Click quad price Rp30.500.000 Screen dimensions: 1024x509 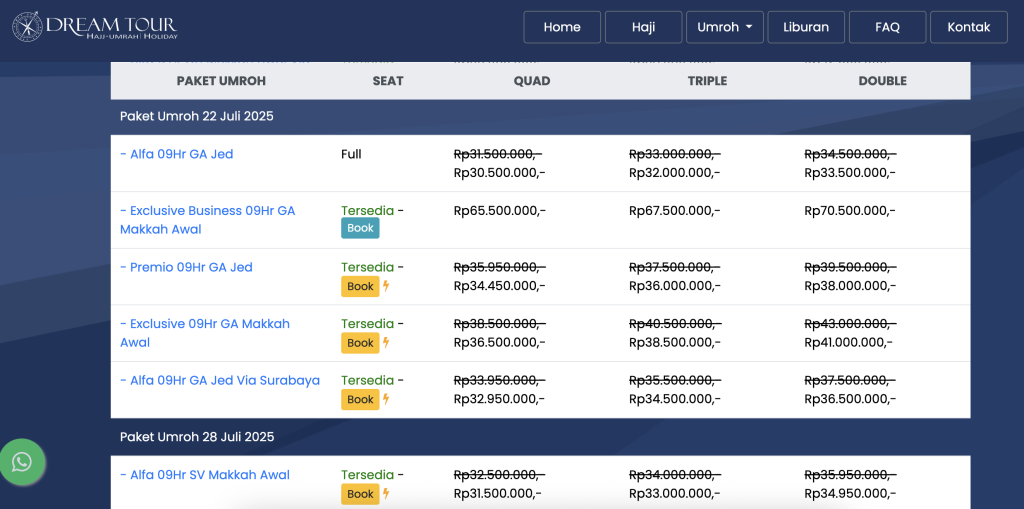500,173
